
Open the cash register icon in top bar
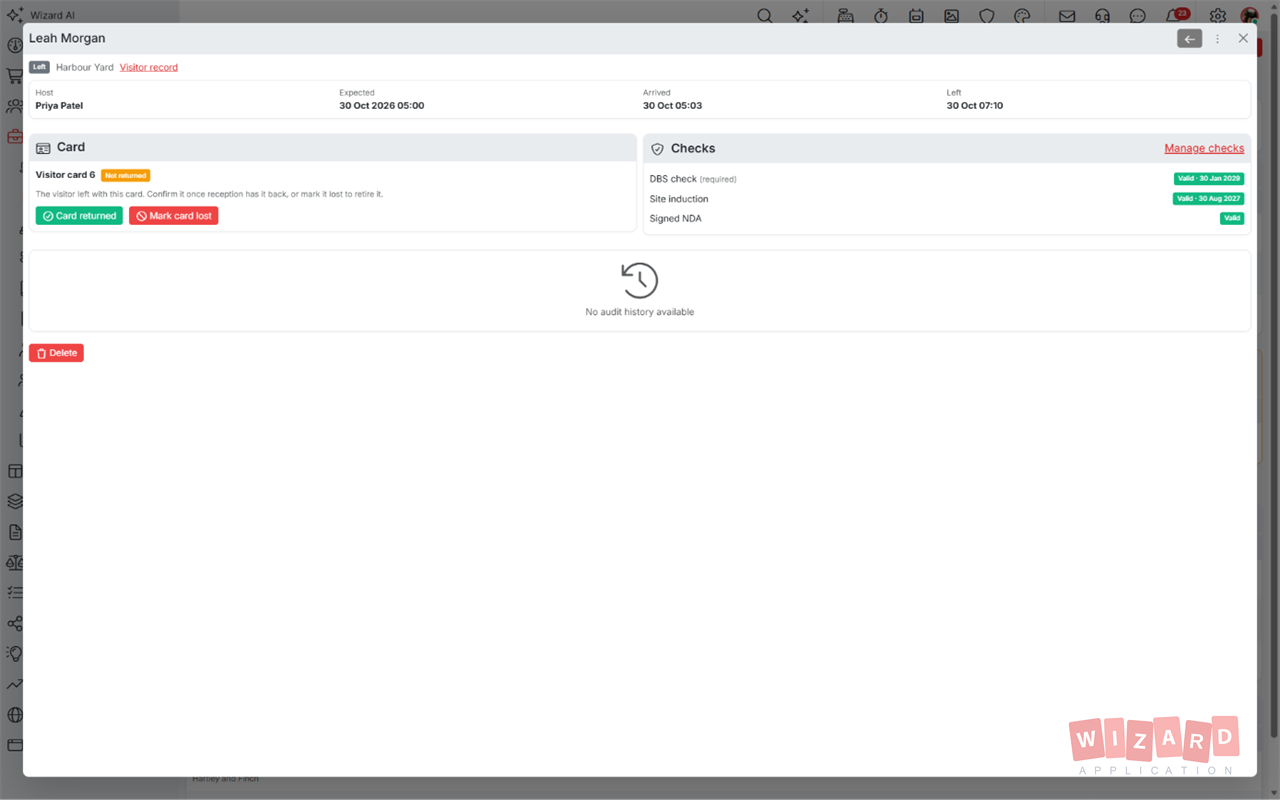click(x=846, y=16)
